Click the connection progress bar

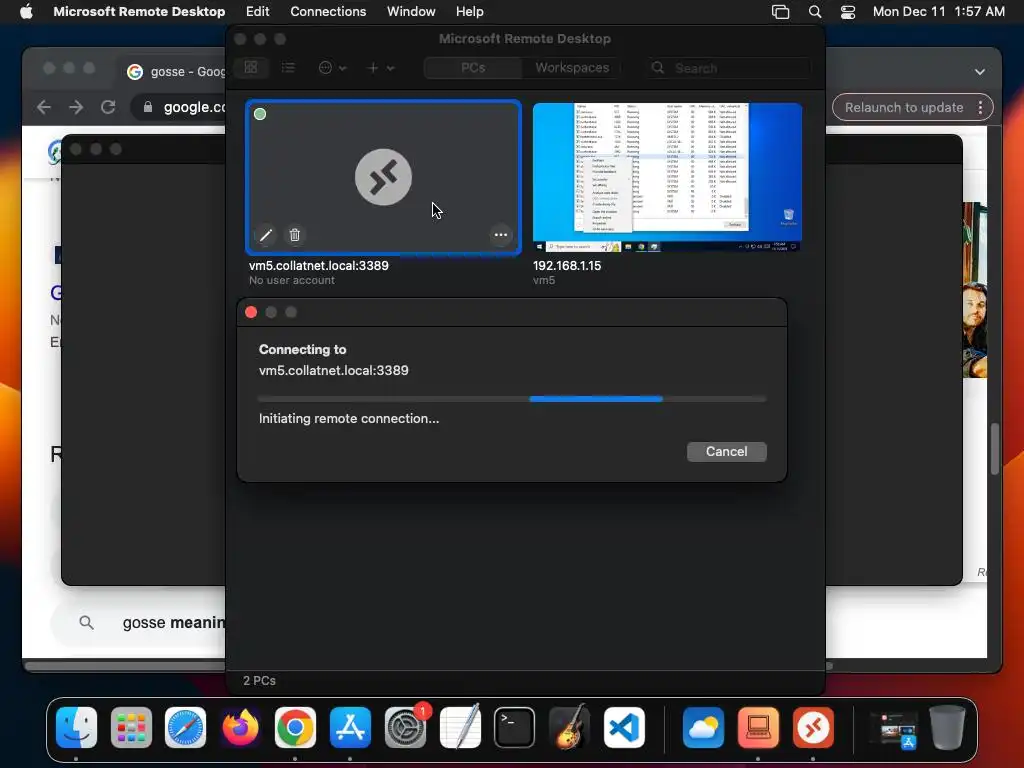(512, 398)
